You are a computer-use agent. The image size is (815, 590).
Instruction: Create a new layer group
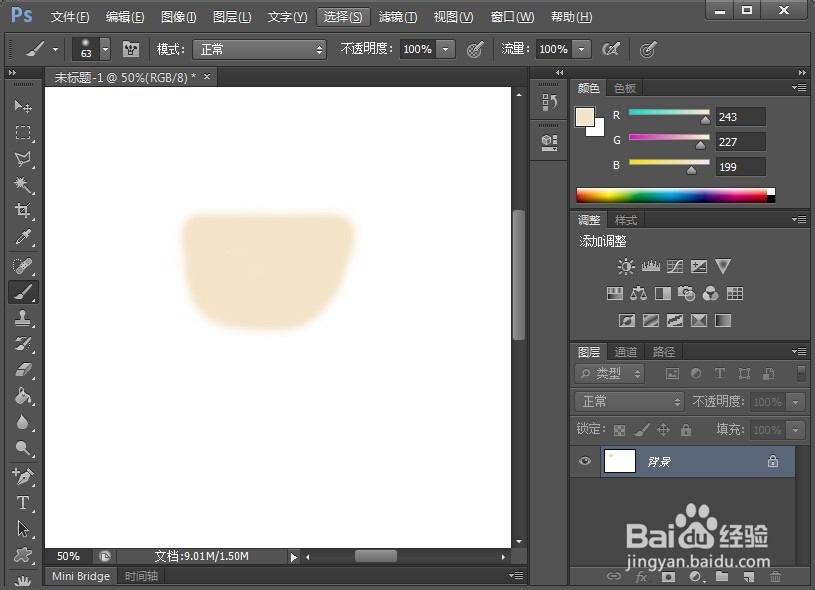721,576
